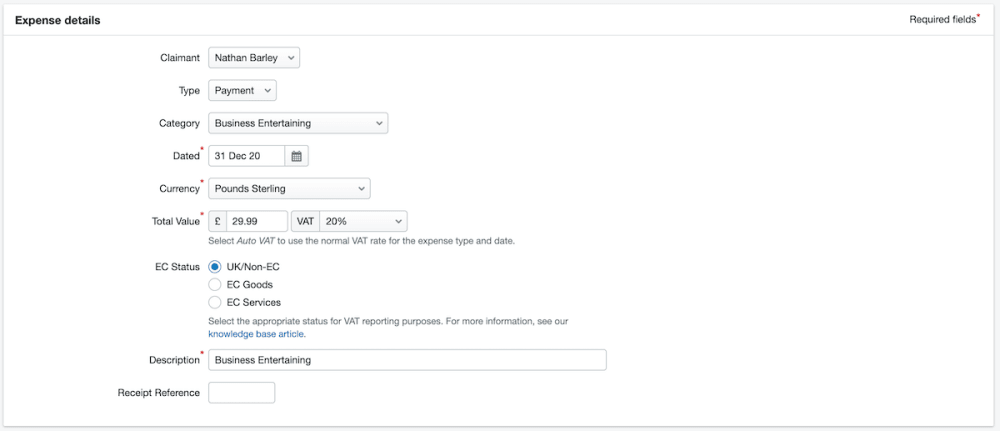This screenshot has width=1000, height=431.
Task: Click the £ symbol beside Total Value
Action: pyautogui.click(x=217, y=221)
